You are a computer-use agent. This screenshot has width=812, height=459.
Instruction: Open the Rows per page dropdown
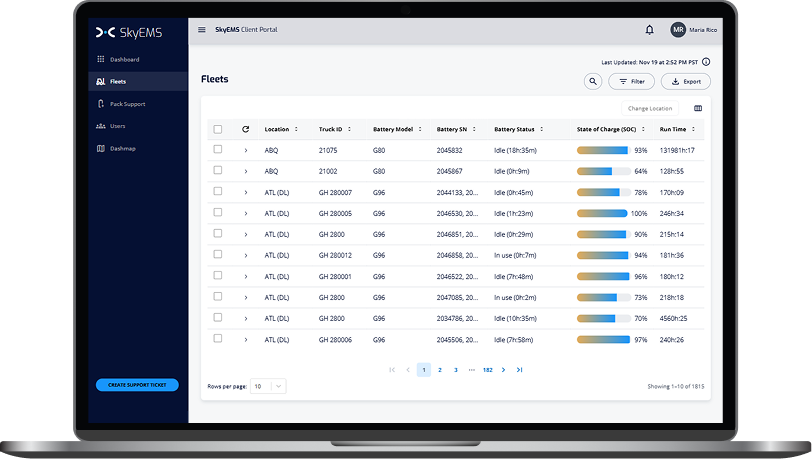pos(268,385)
